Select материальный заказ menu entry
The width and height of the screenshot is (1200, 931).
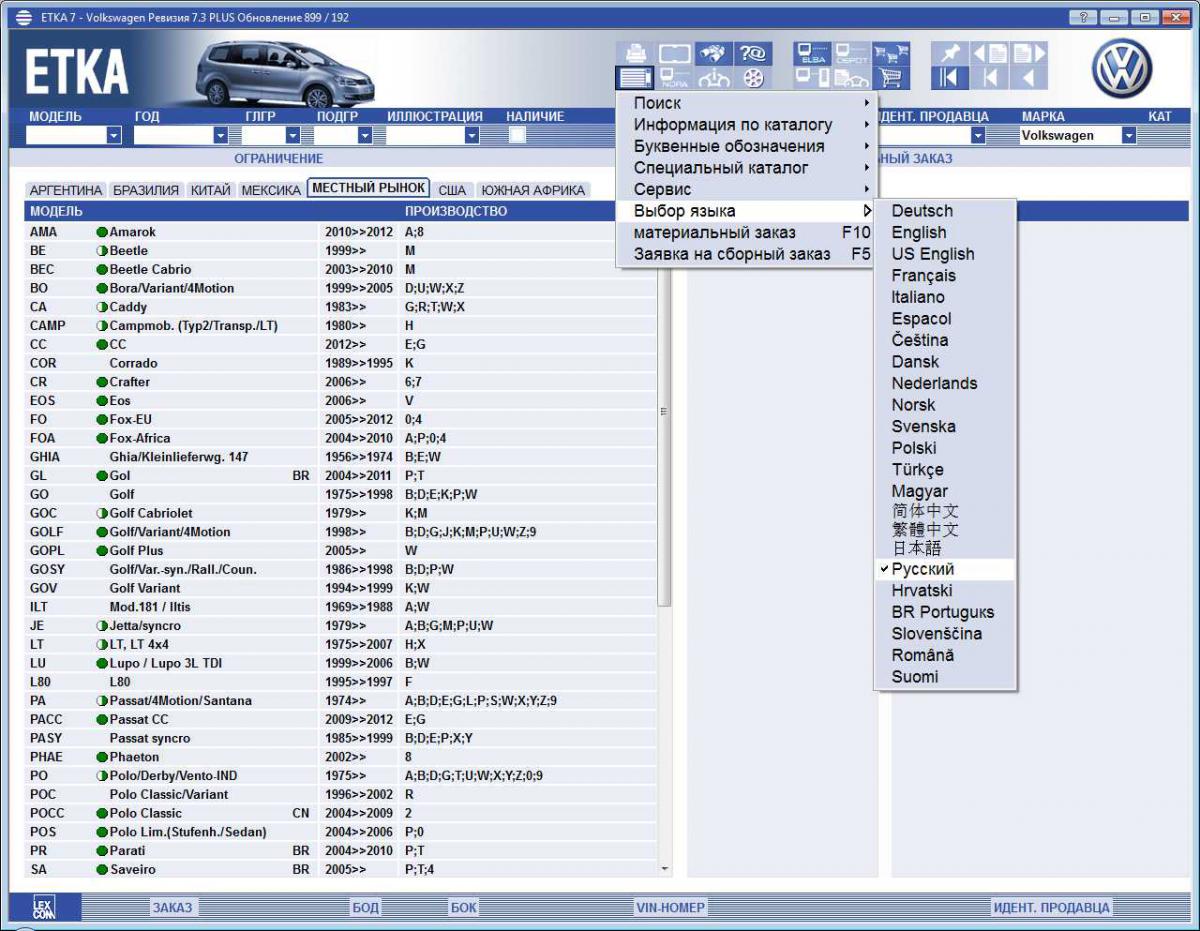747,233
